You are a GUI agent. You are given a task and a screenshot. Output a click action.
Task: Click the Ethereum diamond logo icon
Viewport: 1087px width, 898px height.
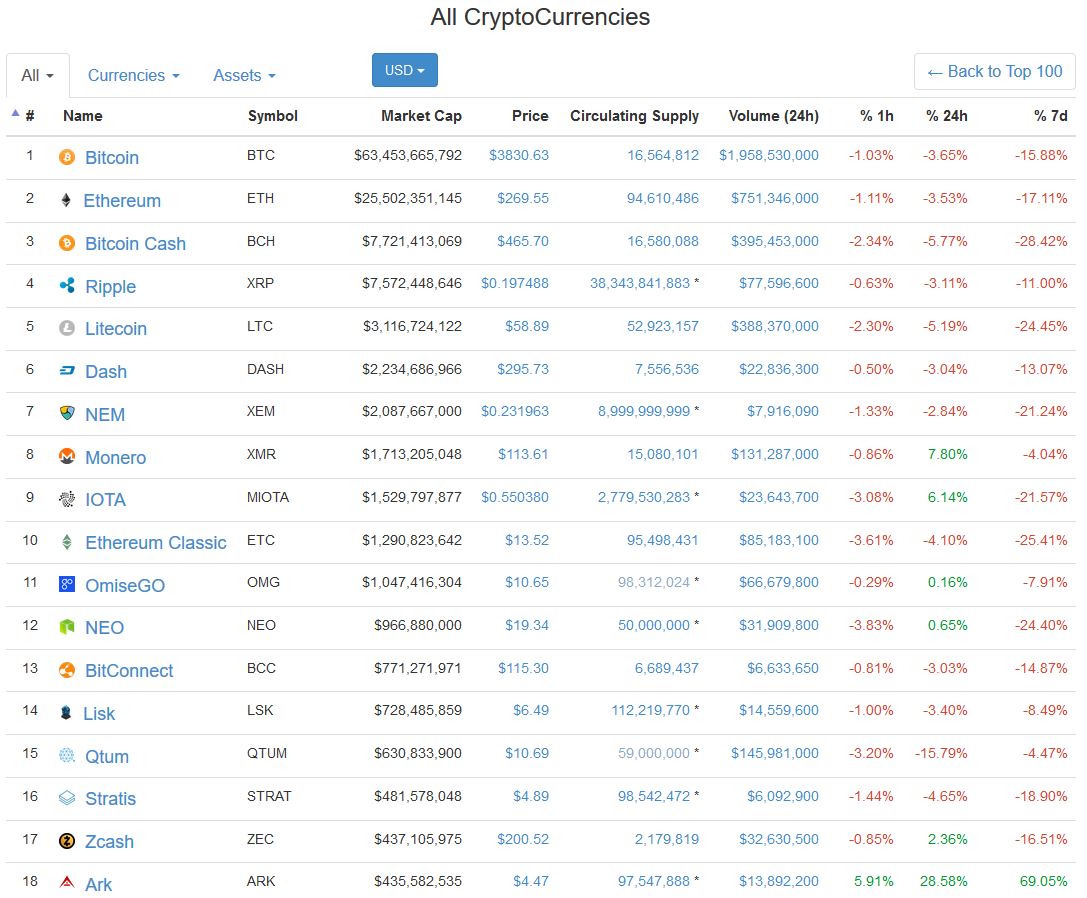click(x=67, y=200)
